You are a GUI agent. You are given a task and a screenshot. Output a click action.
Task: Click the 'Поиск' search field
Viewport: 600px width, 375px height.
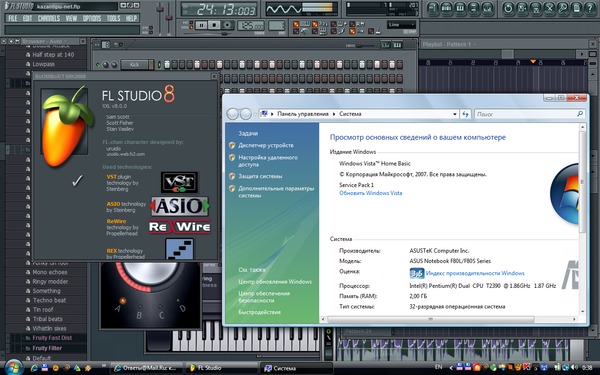click(x=530, y=114)
